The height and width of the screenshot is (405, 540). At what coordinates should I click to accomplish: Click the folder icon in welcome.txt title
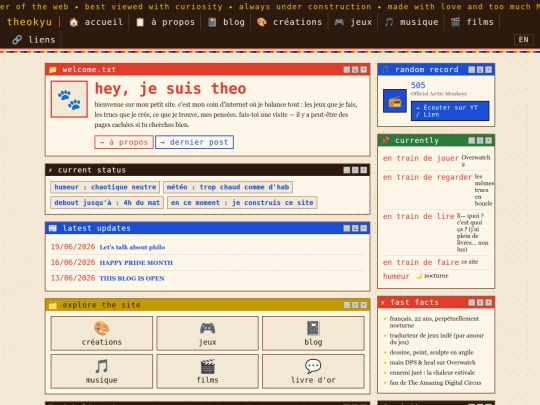click(53, 70)
